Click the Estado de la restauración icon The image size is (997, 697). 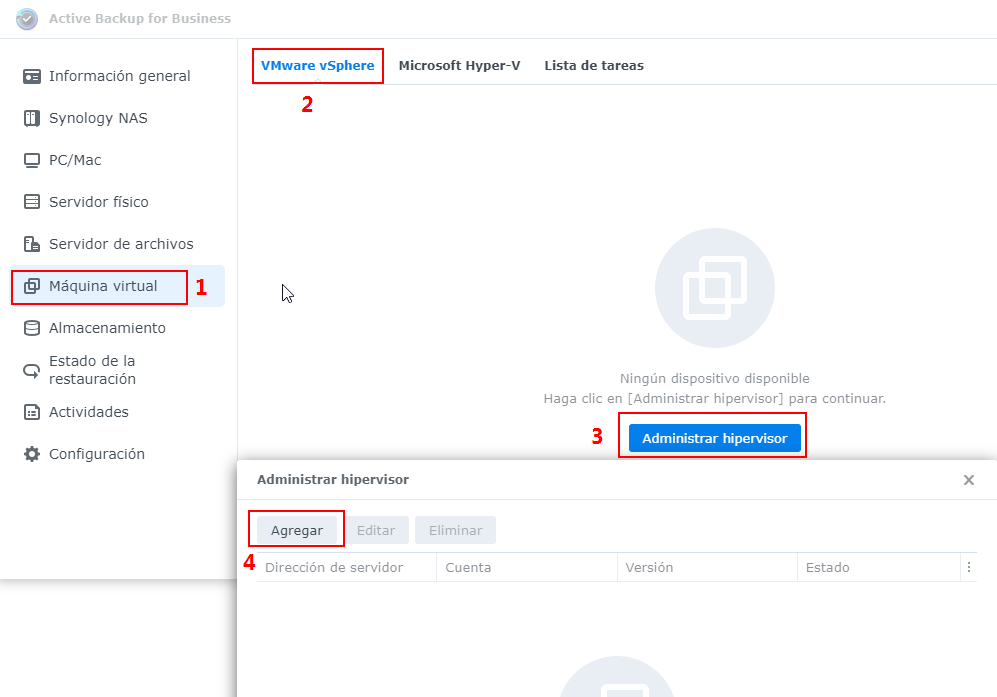pyautogui.click(x=32, y=370)
